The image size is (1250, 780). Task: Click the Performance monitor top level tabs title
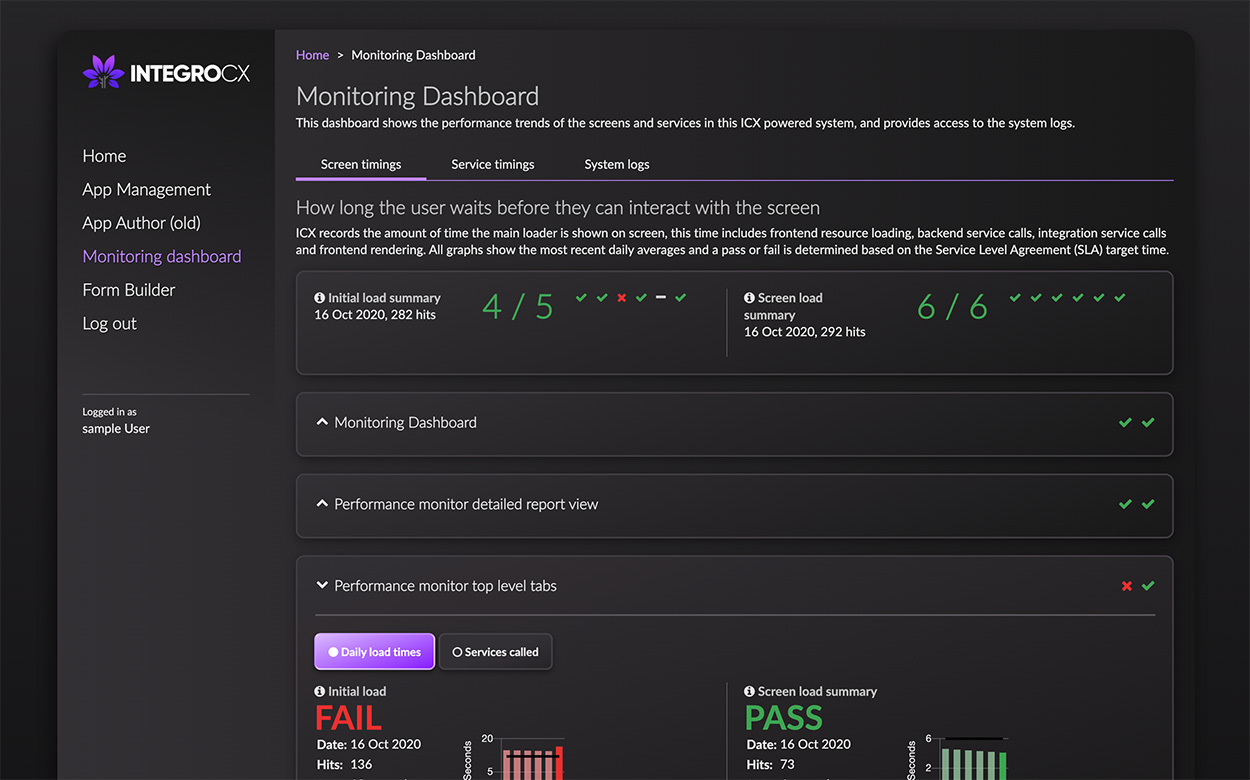click(x=446, y=586)
